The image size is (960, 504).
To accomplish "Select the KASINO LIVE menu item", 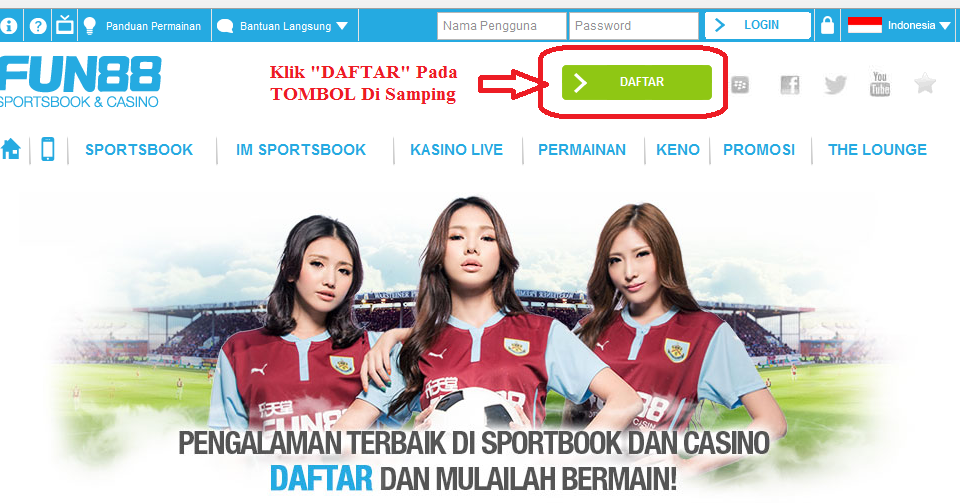I will pos(456,149).
